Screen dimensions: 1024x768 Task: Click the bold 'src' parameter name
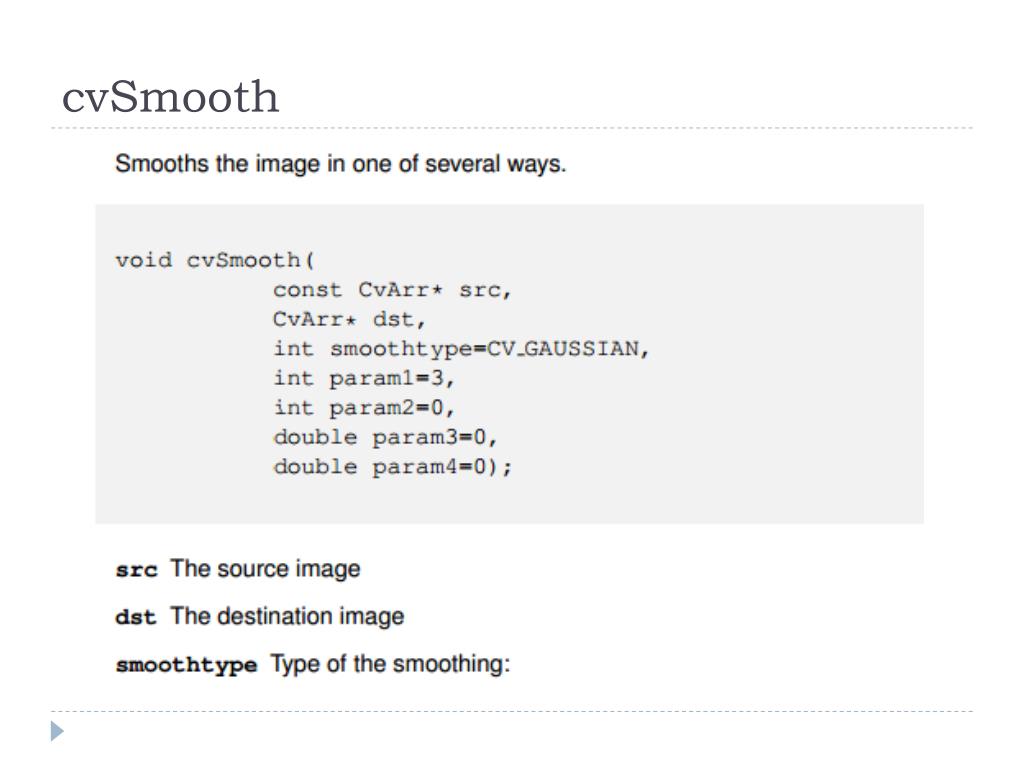click(136, 570)
